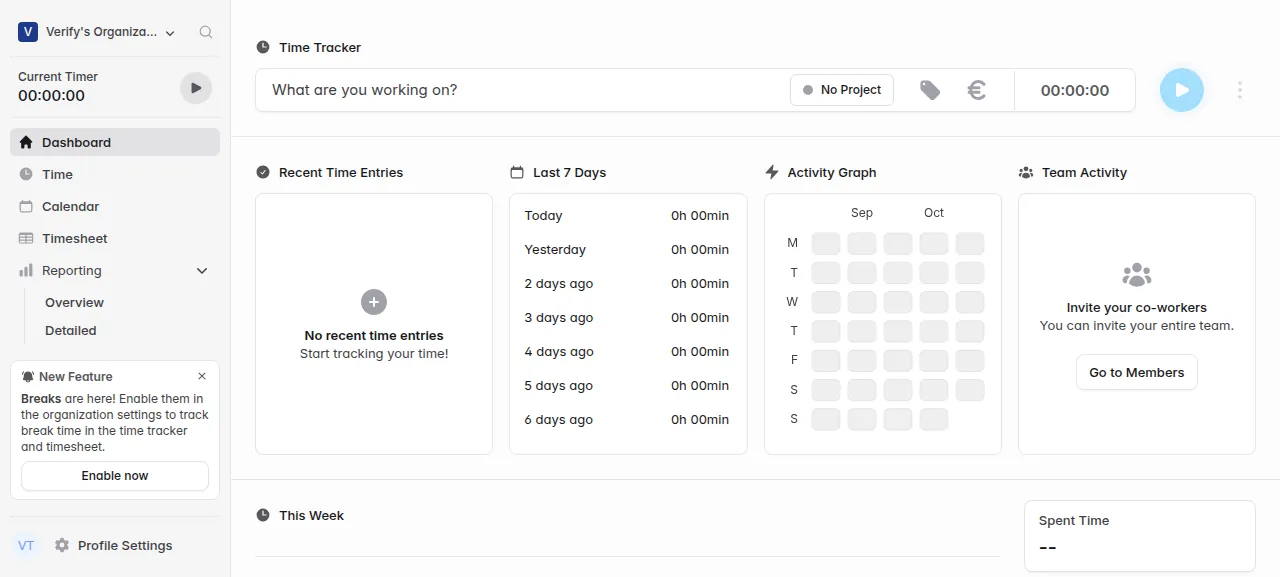Image resolution: width=1280 pixels, height=577 pixels.
Task: Click the 'Today' row in Last 7 Days
Action: click(627, 216)
